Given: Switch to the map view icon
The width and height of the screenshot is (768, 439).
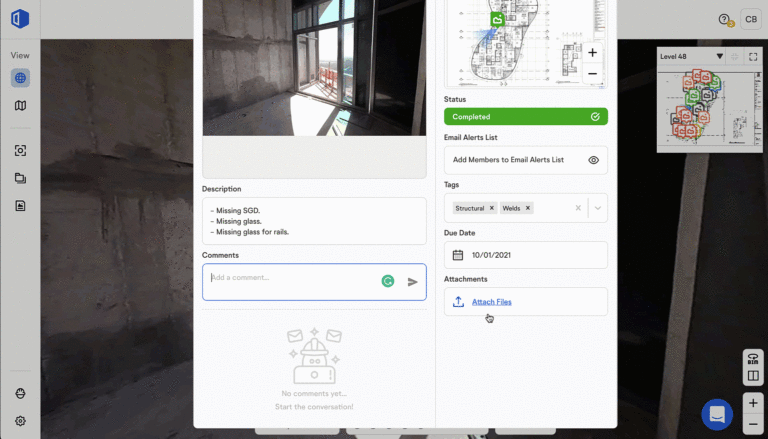Looking at the screenshot, I should coord(20,106).
